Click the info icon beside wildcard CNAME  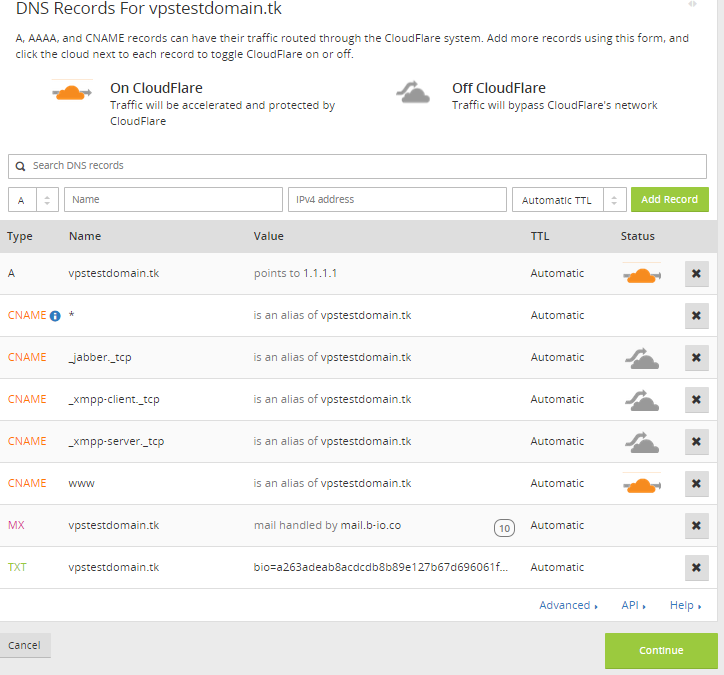pyautogui.click(x=55, y=316)
